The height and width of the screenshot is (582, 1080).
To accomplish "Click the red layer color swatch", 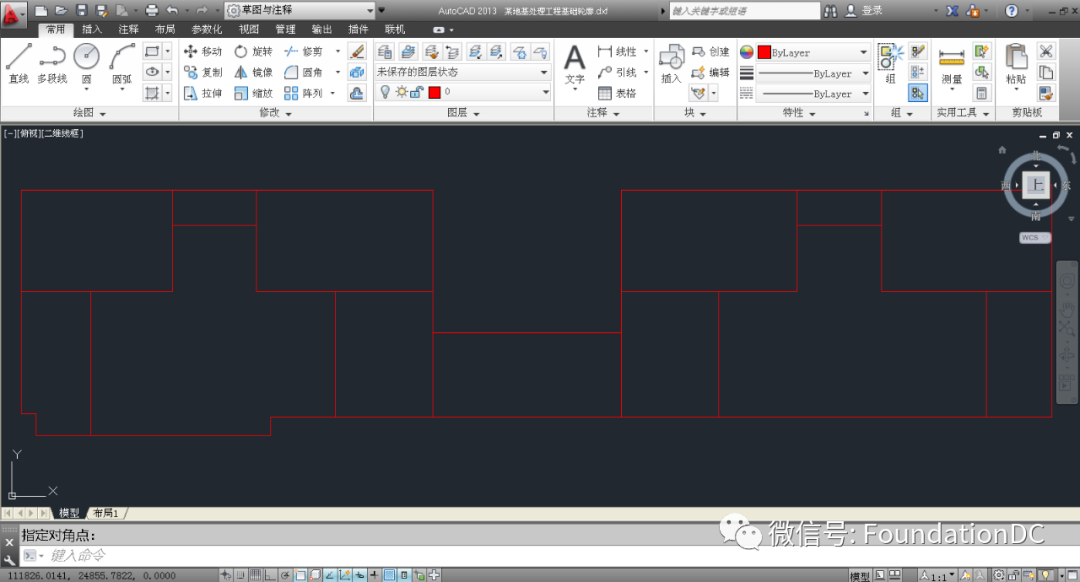I will [434, 92].
